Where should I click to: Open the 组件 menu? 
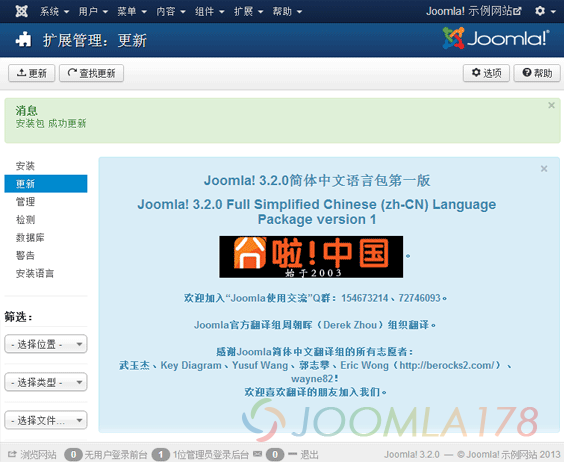[210, 12]
